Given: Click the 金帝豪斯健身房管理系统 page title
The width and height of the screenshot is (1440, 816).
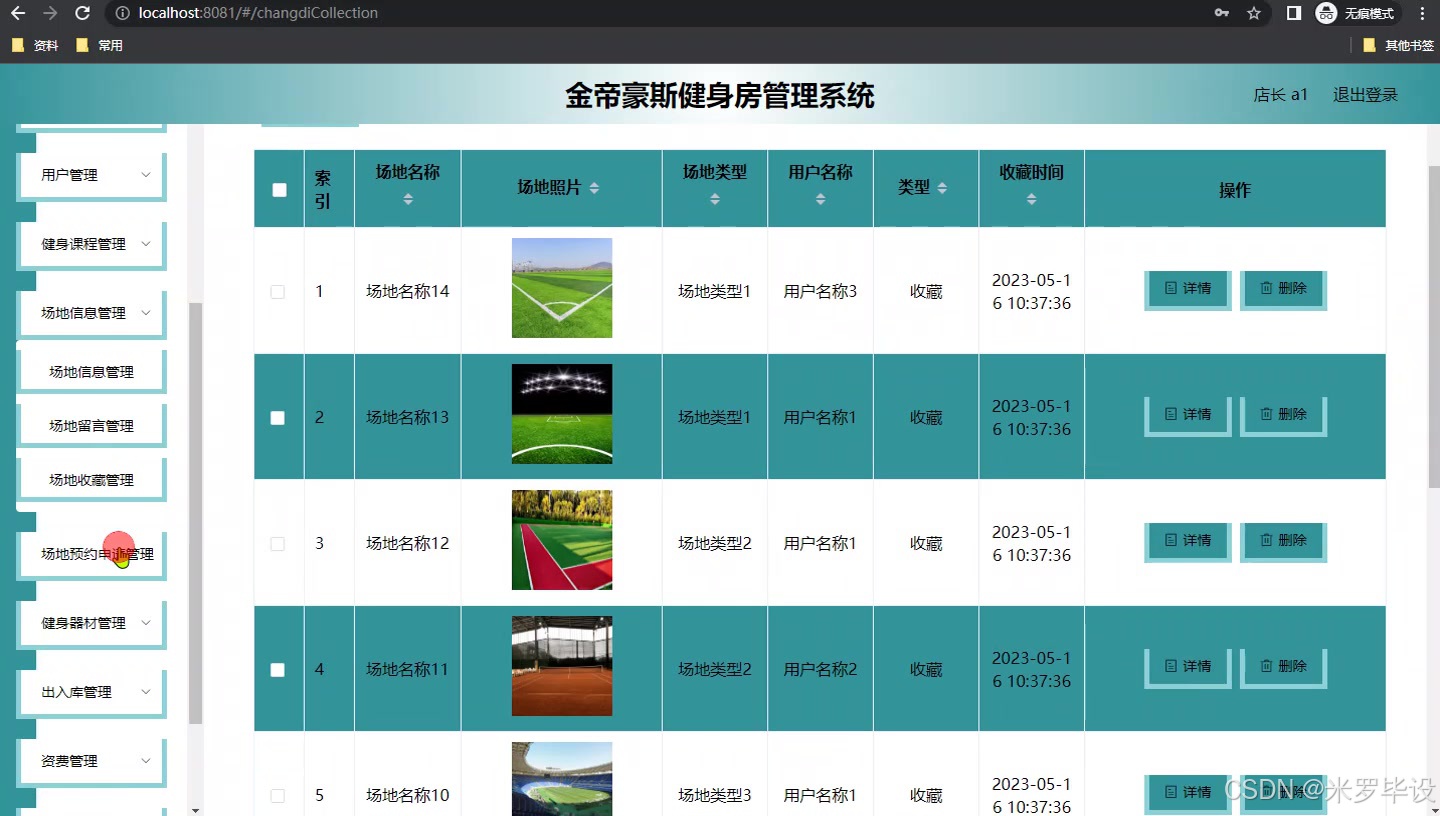Looking at the screenshot, I should [720, 96].
